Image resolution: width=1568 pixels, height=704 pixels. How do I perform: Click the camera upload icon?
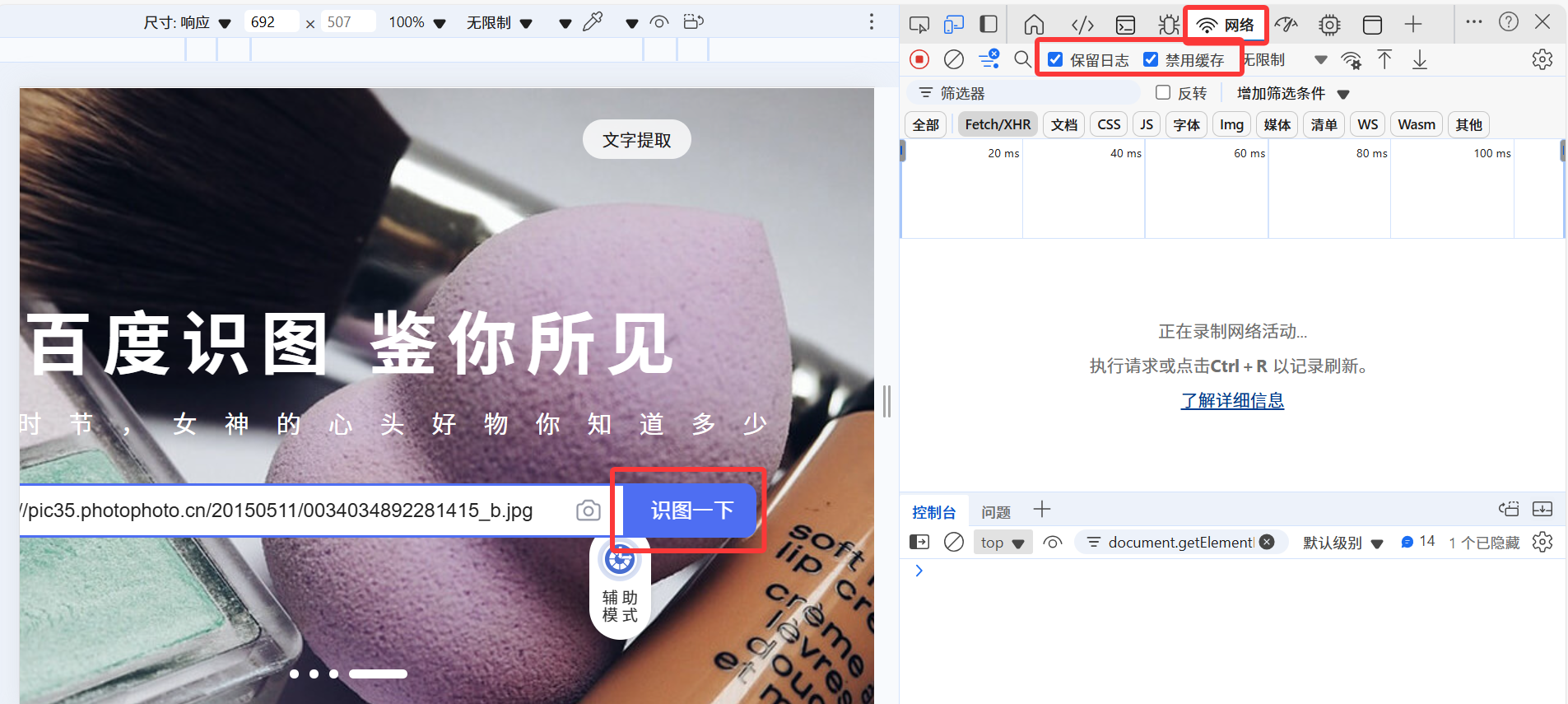(x=589, y=511)
